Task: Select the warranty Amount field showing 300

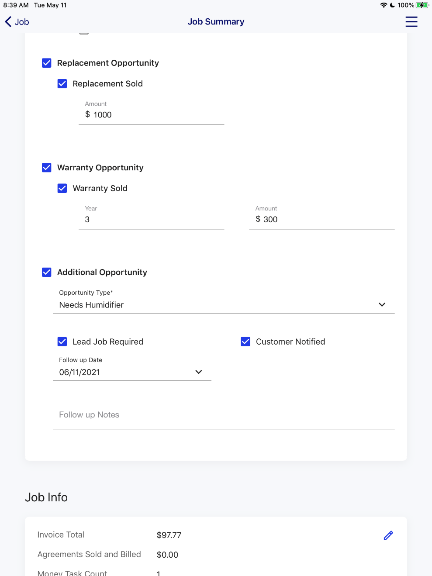Action: (322, 219)
